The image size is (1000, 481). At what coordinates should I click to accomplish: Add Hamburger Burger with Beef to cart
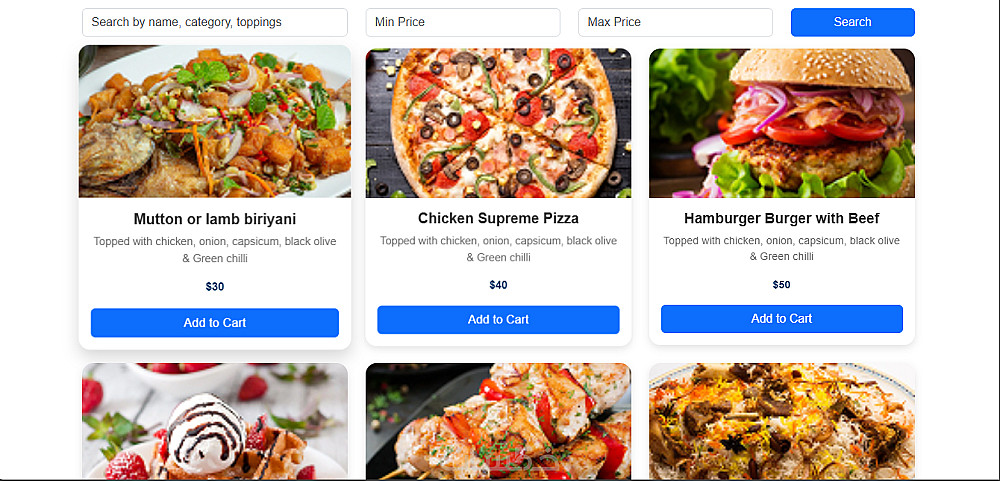[782, 319]
